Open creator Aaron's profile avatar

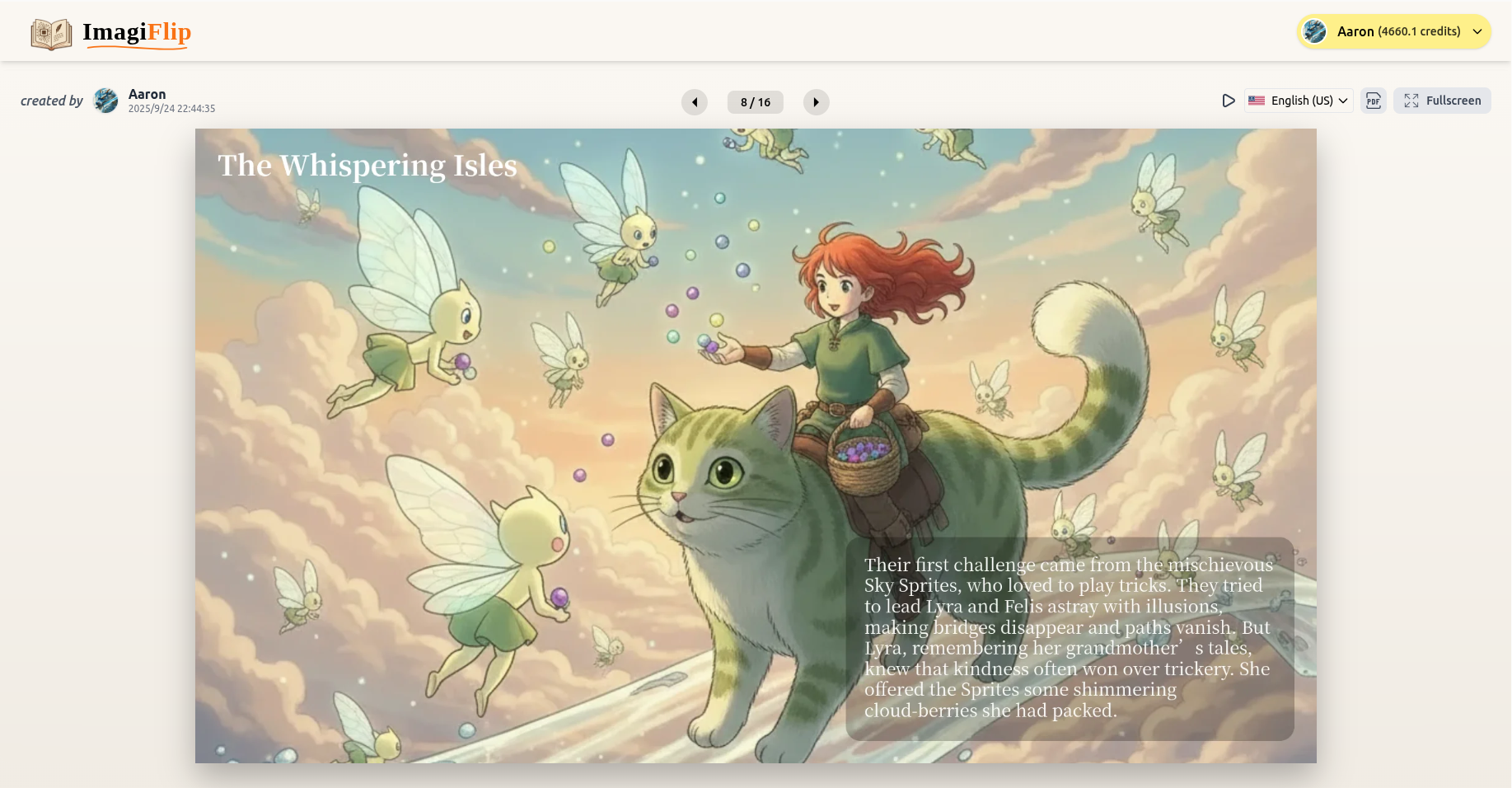tap(105, 101)
